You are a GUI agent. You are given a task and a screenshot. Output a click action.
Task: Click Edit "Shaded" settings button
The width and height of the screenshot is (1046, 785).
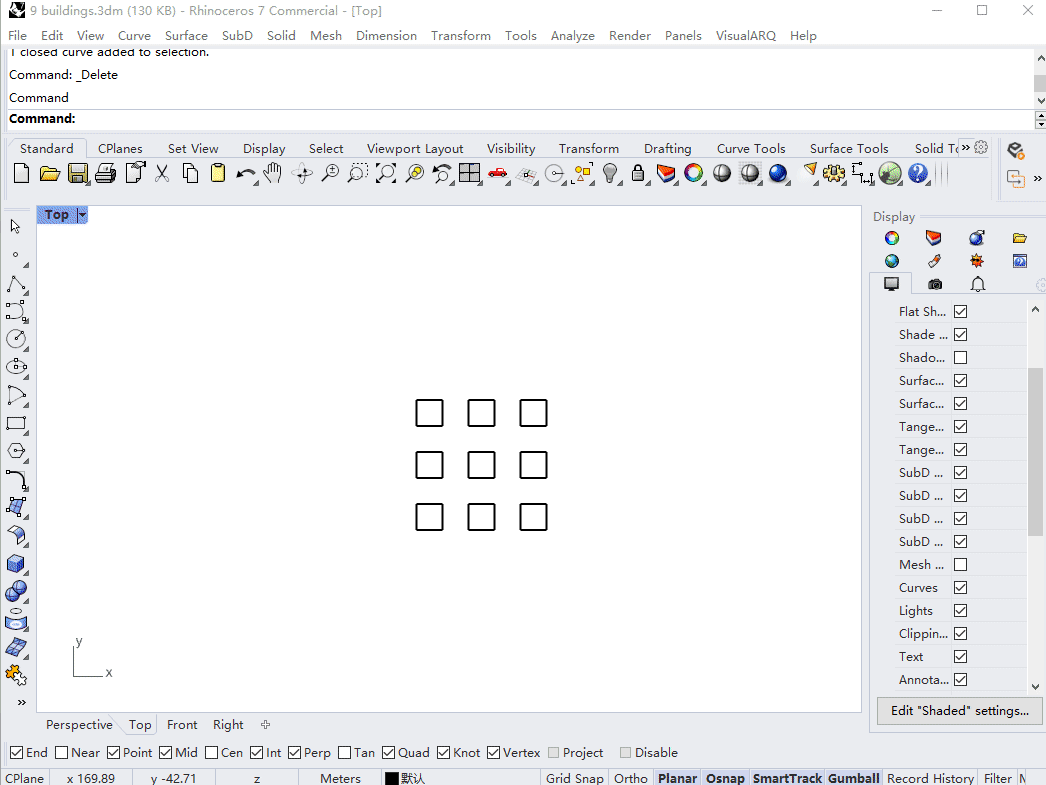(959, 711)
